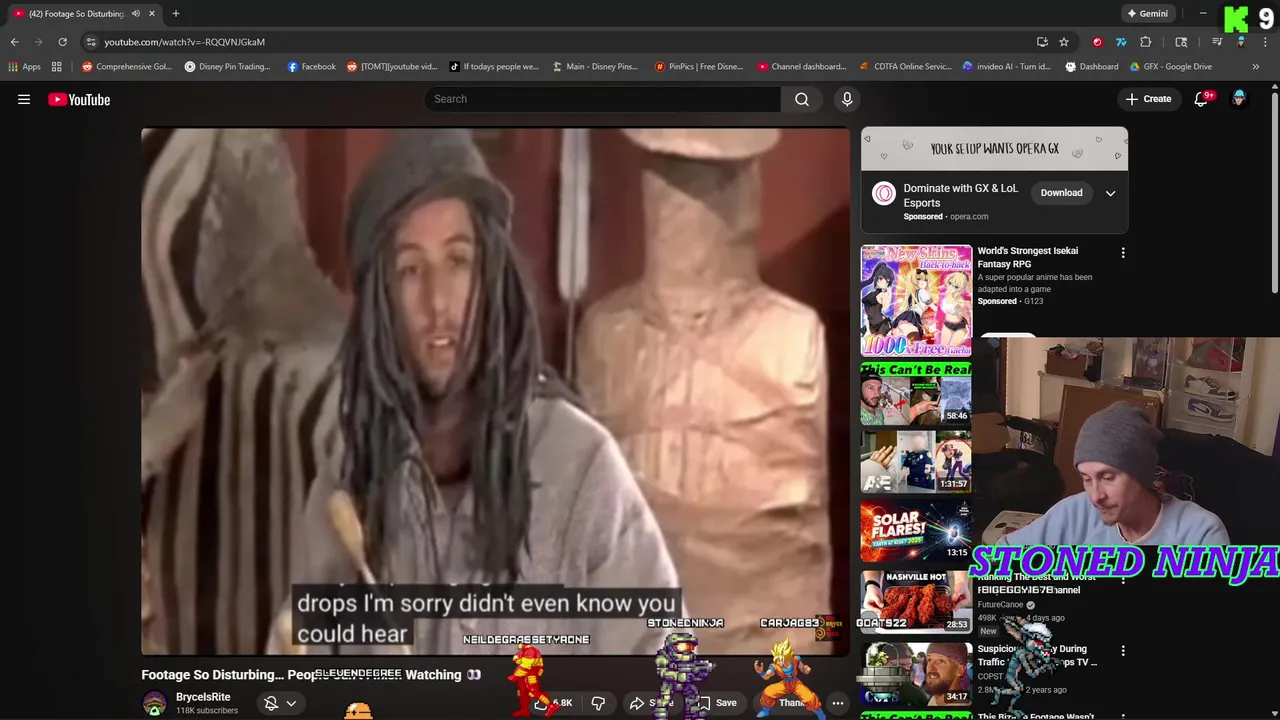The width and height of the screenshot is (1280, 720).
Task: Click the Gemini button in title bar
Action: [x=1147, y=14]
